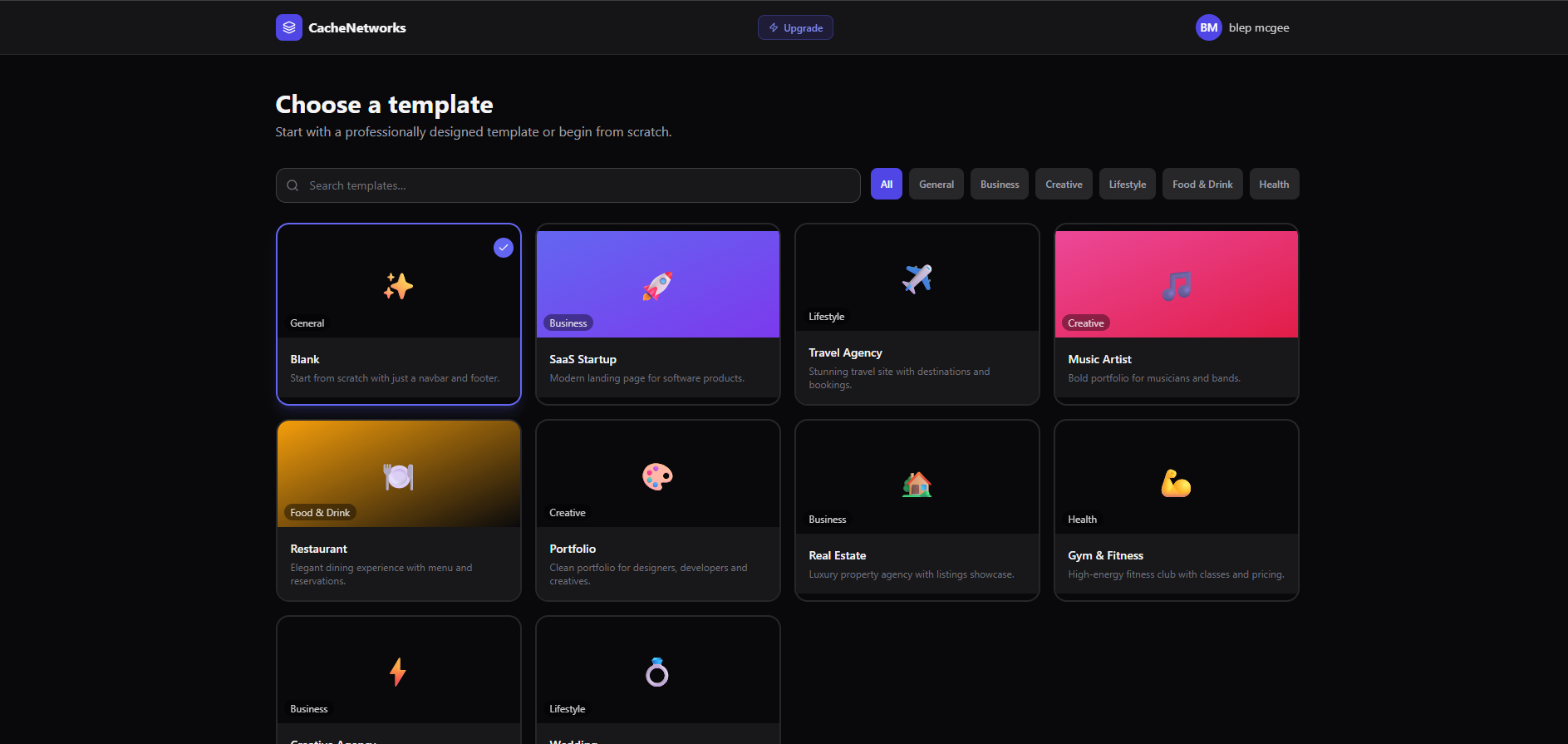Select the Food & Drink filter

[1202, 185]
